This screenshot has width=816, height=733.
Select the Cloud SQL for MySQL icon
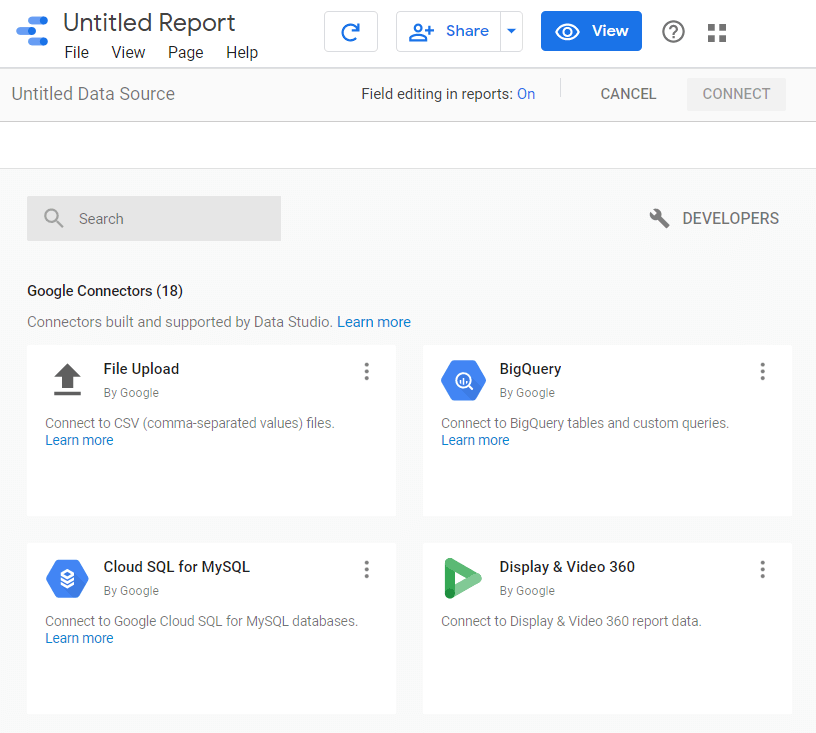click(x=67, y=578)
